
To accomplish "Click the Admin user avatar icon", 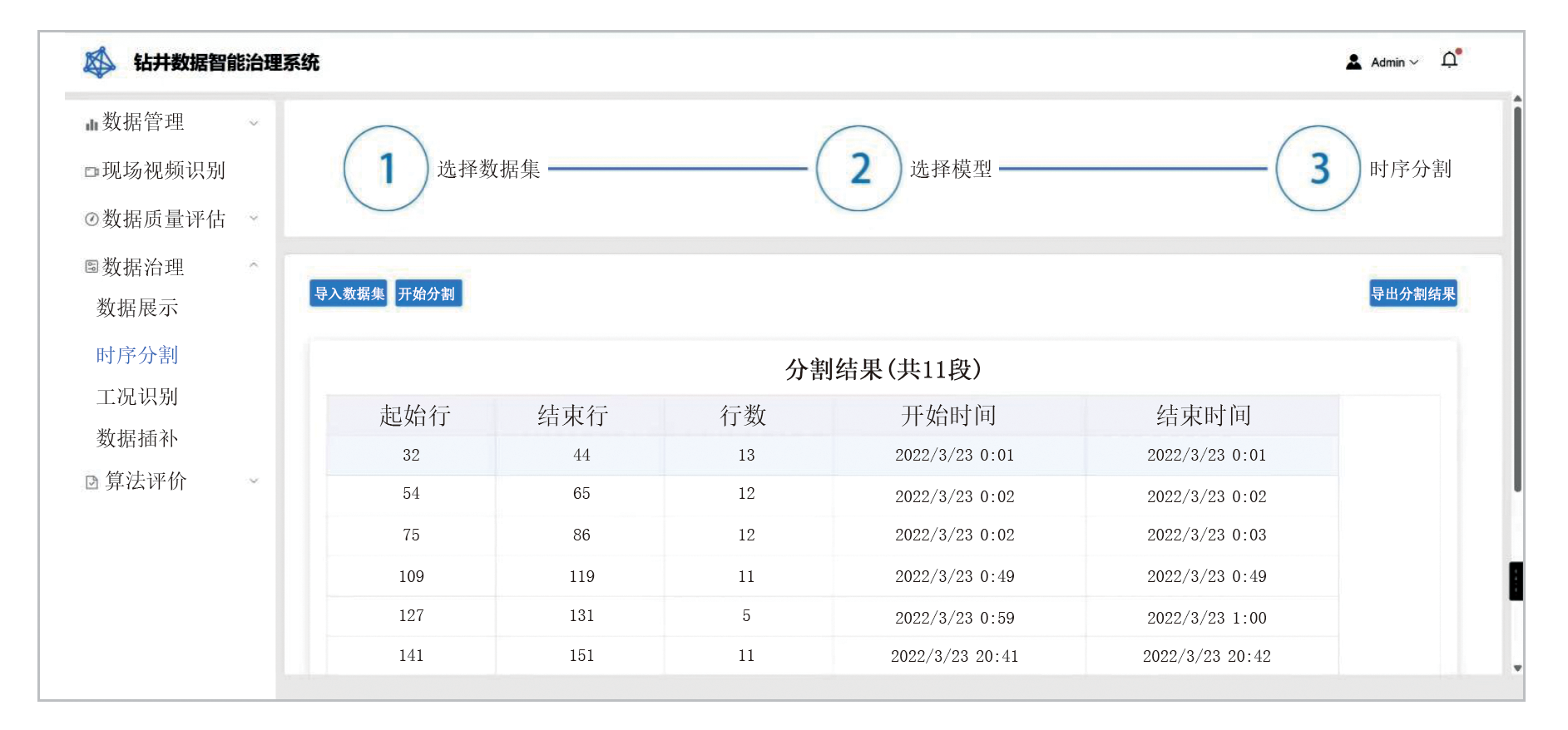I will [1353, 62].
